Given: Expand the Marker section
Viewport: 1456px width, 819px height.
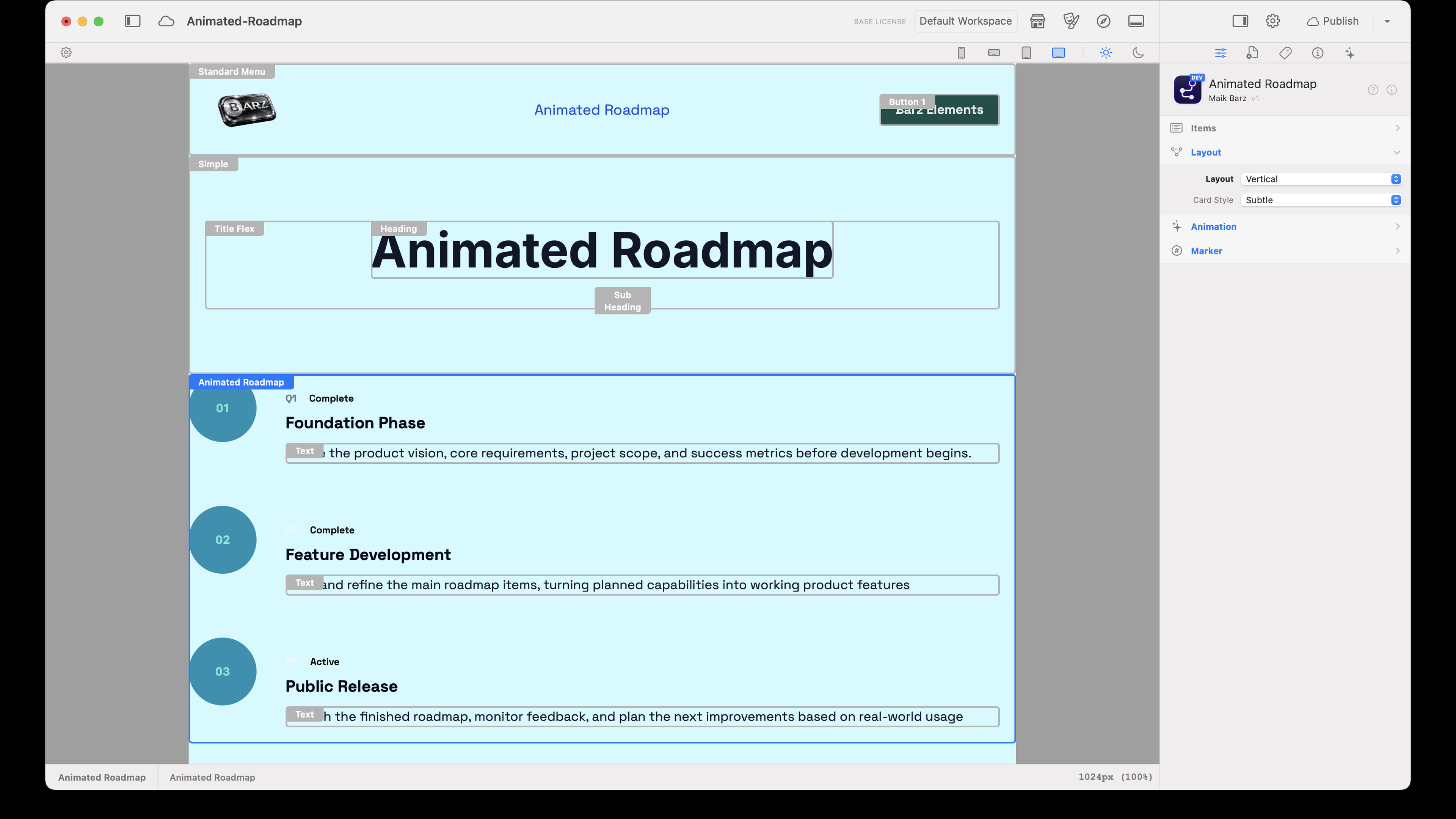Looking at the screenshot, I should (x=1285, y=251).
